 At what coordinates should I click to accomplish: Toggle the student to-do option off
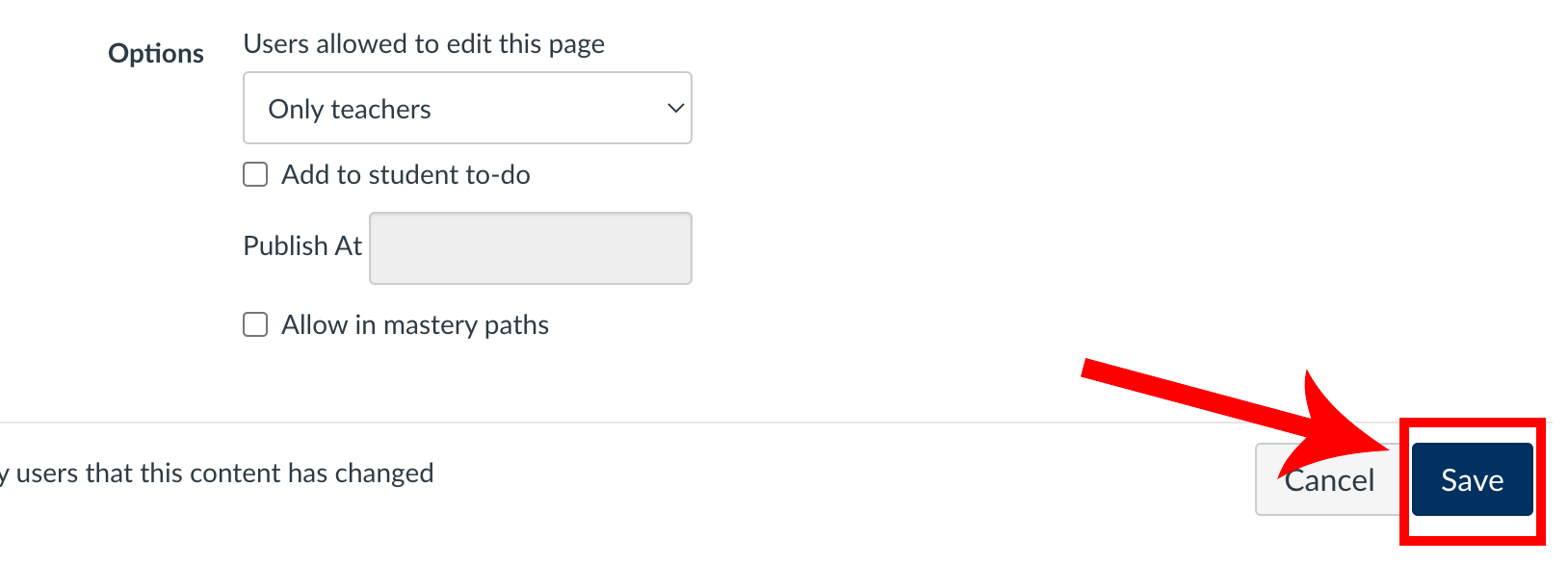[254, 174]
